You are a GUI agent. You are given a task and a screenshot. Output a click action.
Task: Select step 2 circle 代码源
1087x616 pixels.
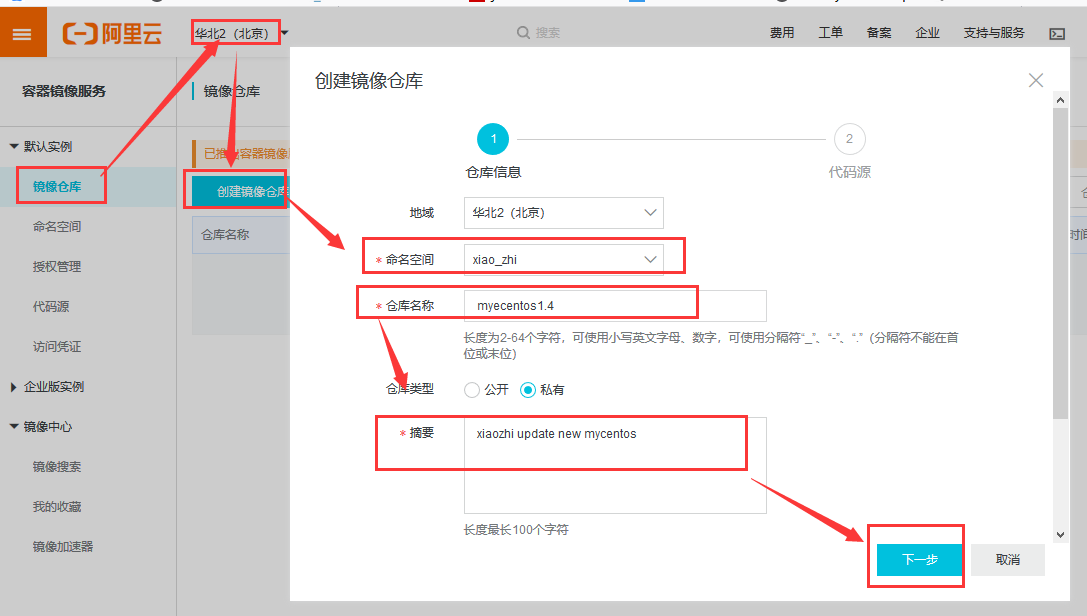[849, 139]
